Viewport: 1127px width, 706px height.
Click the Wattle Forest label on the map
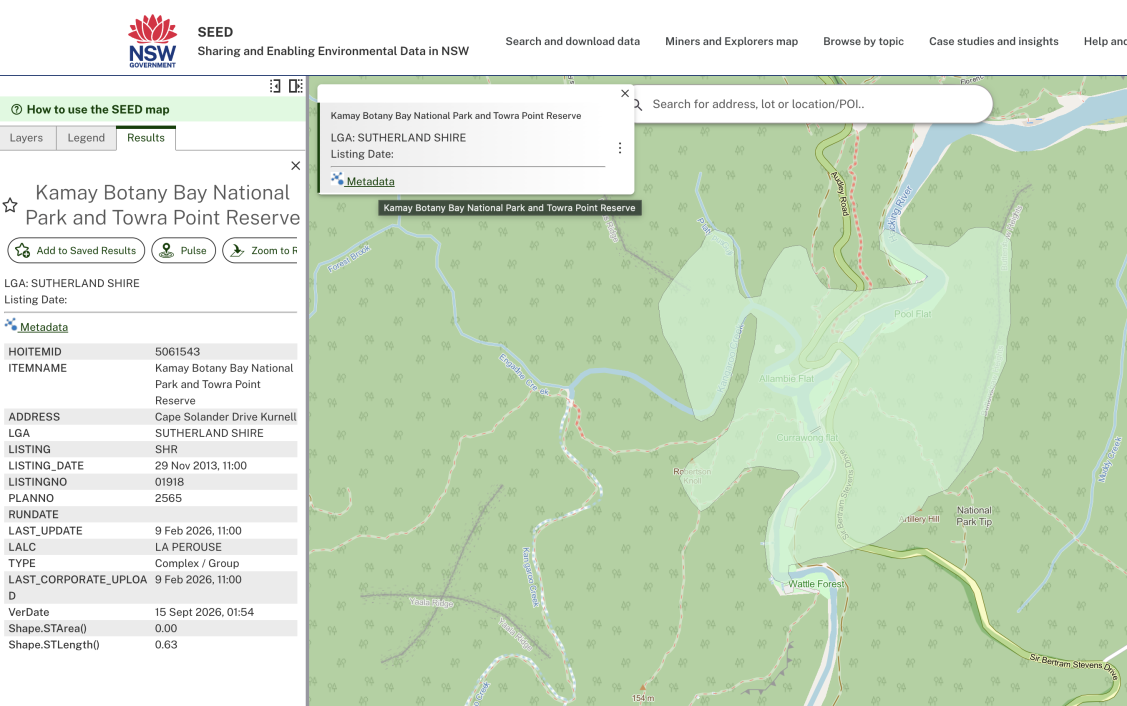click(x=816, y=584)
